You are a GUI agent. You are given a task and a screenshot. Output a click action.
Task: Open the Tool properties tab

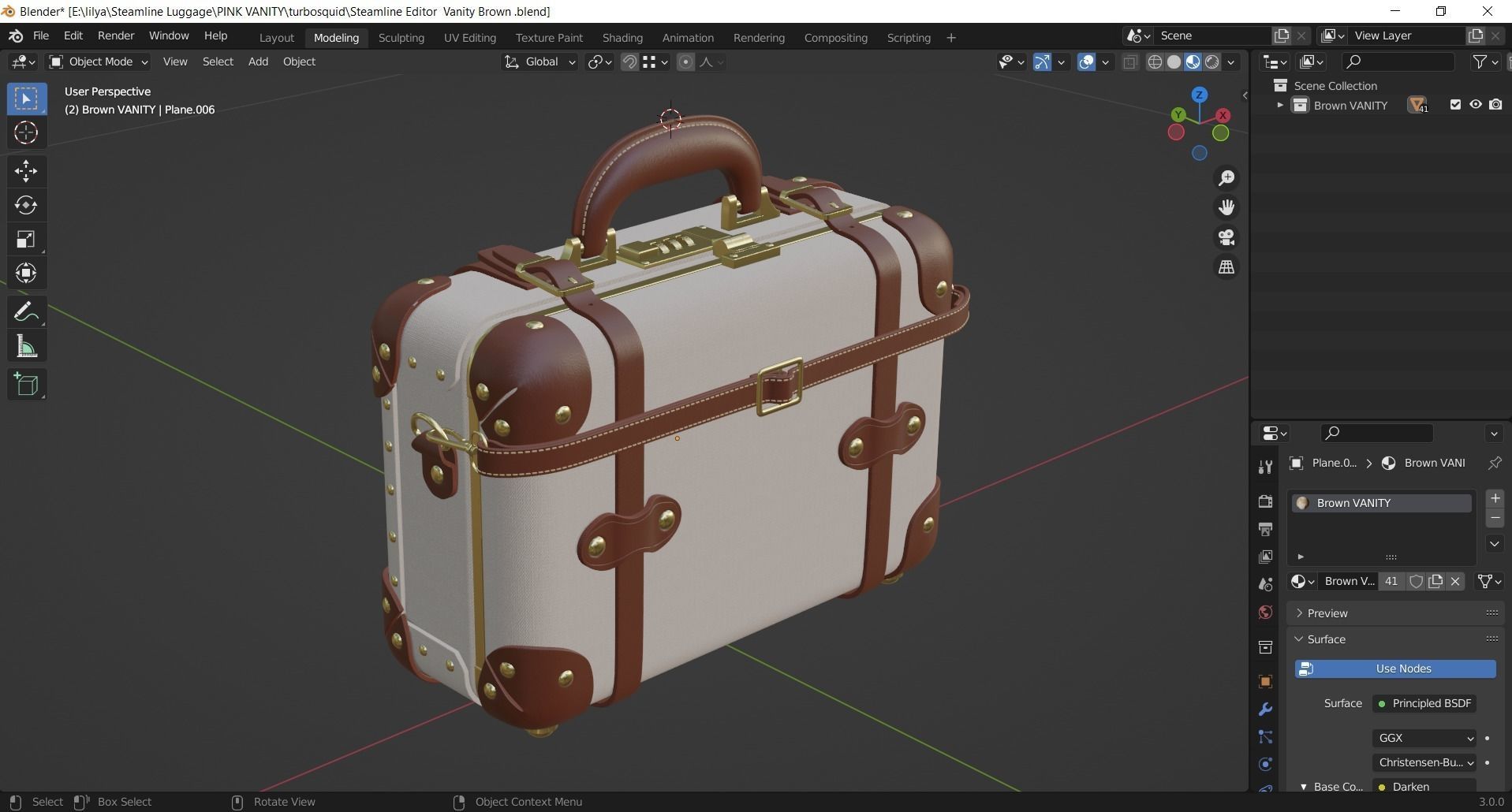tap(1265, 467)
